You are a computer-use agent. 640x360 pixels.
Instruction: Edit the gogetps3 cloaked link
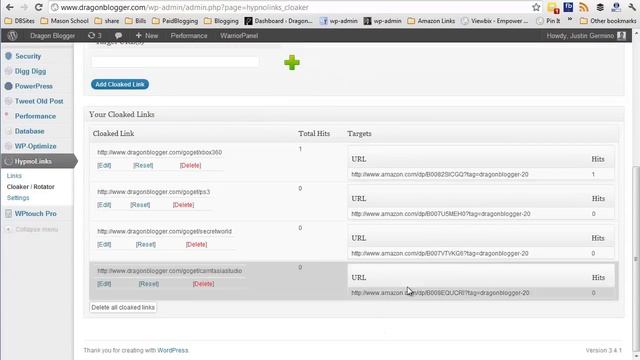tap(104, 205)
